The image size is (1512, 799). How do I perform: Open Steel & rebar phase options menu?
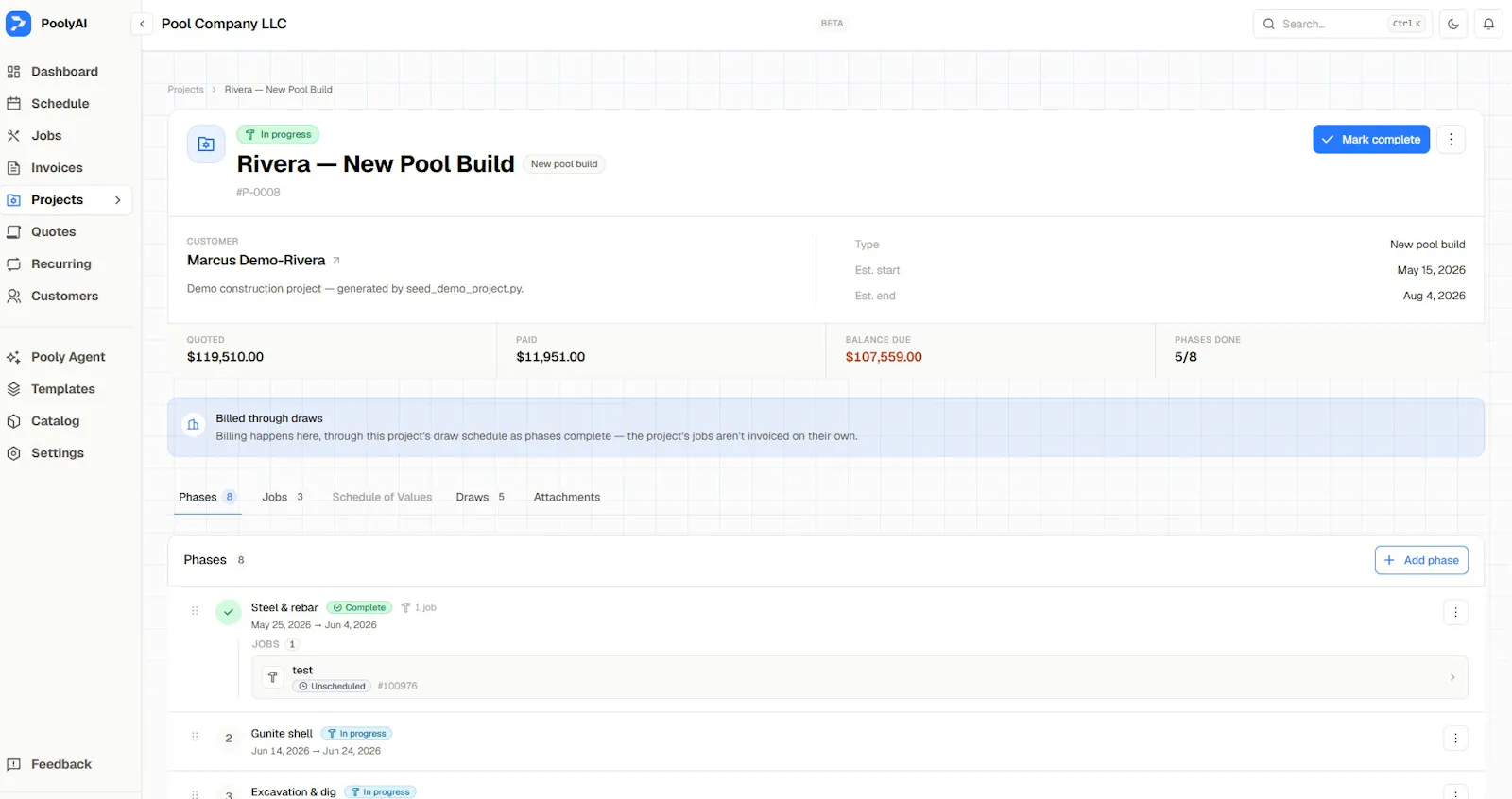click(x=1455, y=612)
